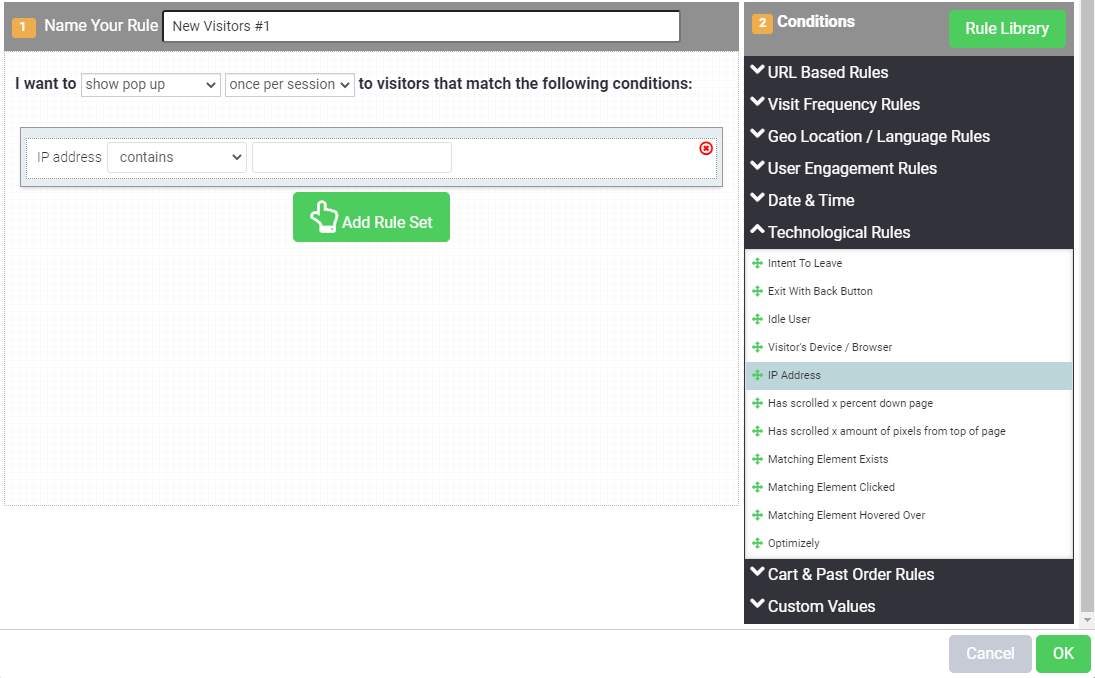Screen dimensions: 1095x678
Task: Open the Rule Library
Action: pyautogui.click(x=1007, y=28)
